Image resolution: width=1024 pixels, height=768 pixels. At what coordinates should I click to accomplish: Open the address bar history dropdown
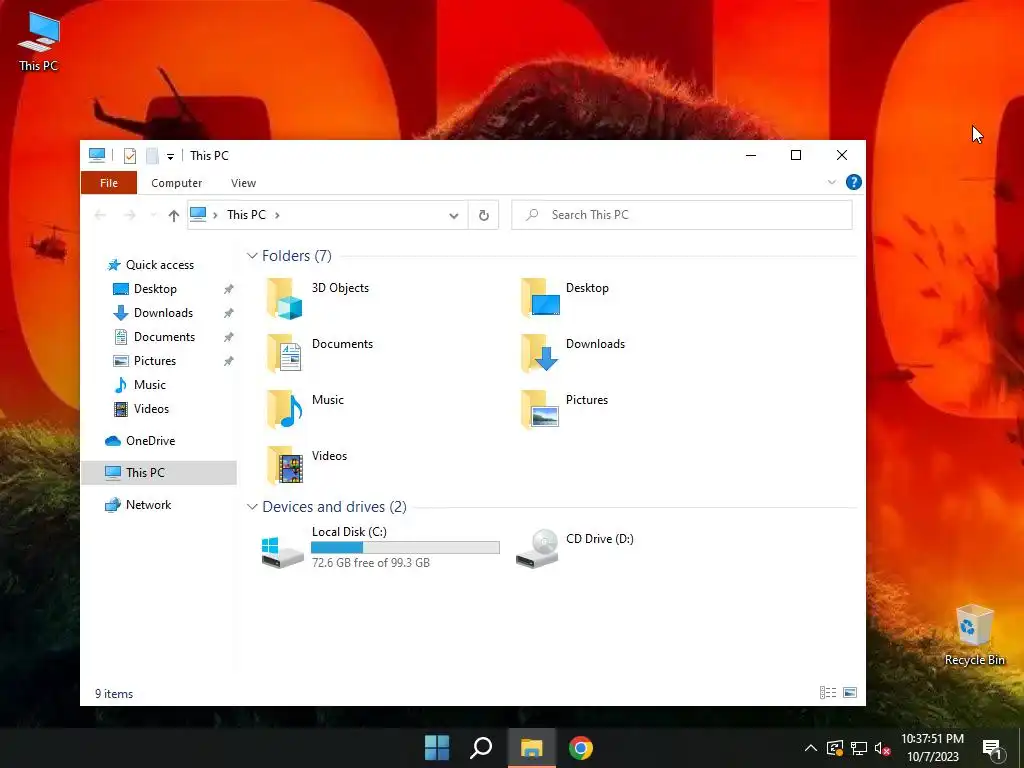click(x=453, y=216)
